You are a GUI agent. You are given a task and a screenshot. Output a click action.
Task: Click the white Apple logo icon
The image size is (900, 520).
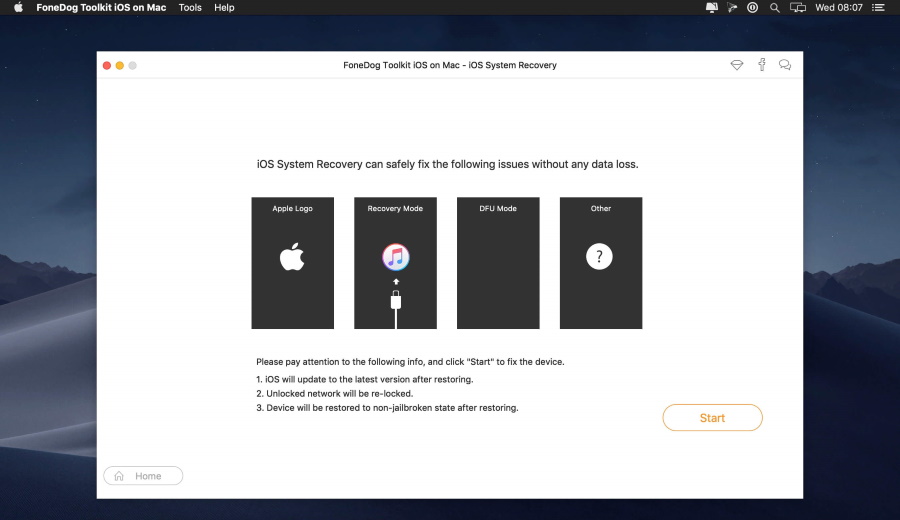coord(292,257)
